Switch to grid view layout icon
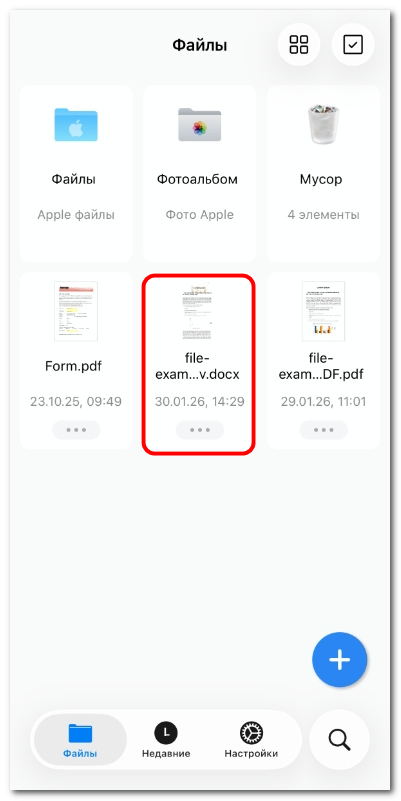Viewport: 401px width, 801px height. (299, 44)
